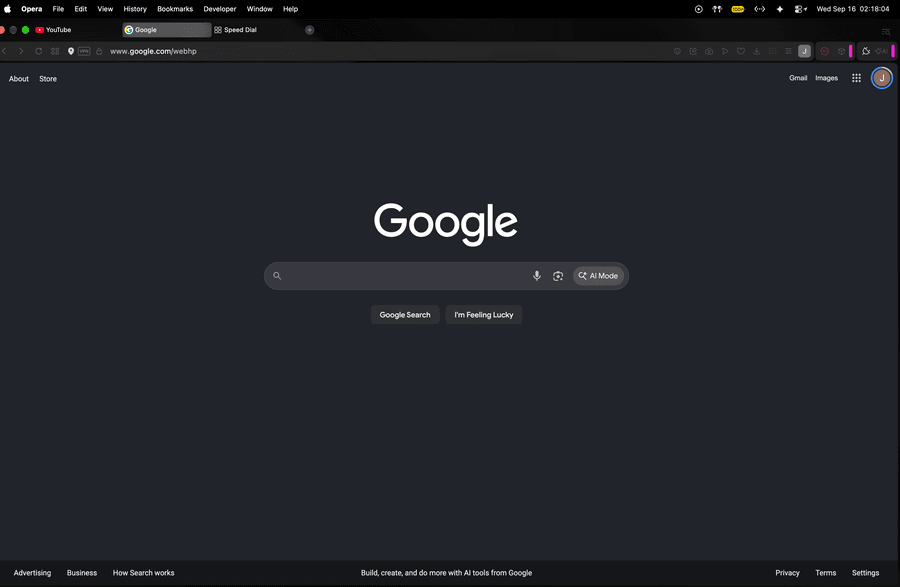Image resolution: width=900 pixels, height=587 pixels.
Task: Click the I'm Feeling Lucky button
Action: pos(483,314)
